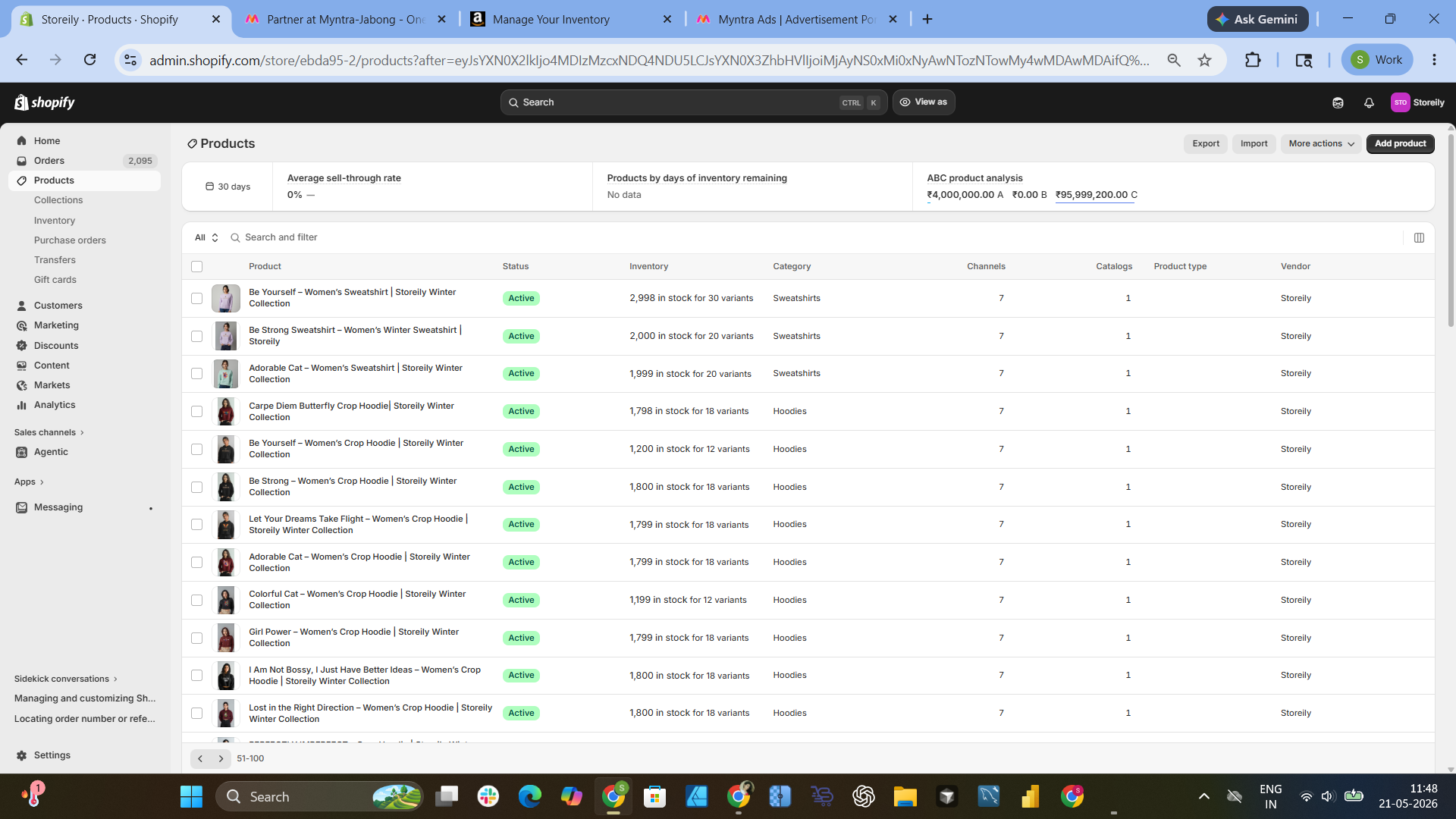
Task: Open the notifications bell icon
Action: [1369, 102]
